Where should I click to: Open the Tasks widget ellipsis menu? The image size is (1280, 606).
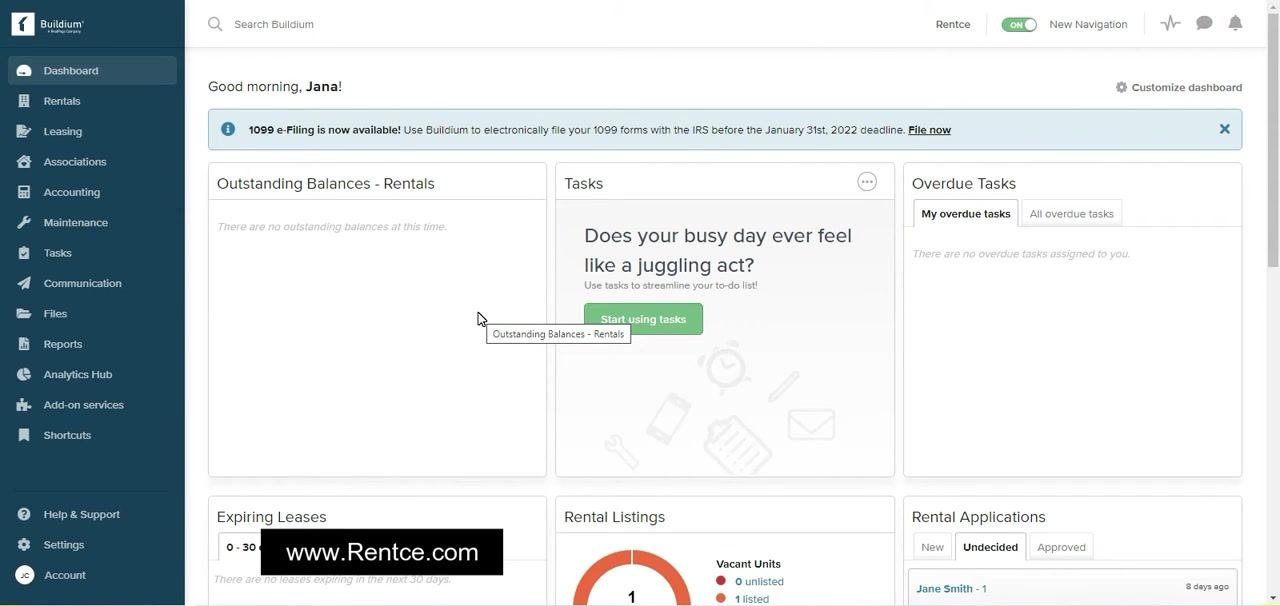point(867,182)
